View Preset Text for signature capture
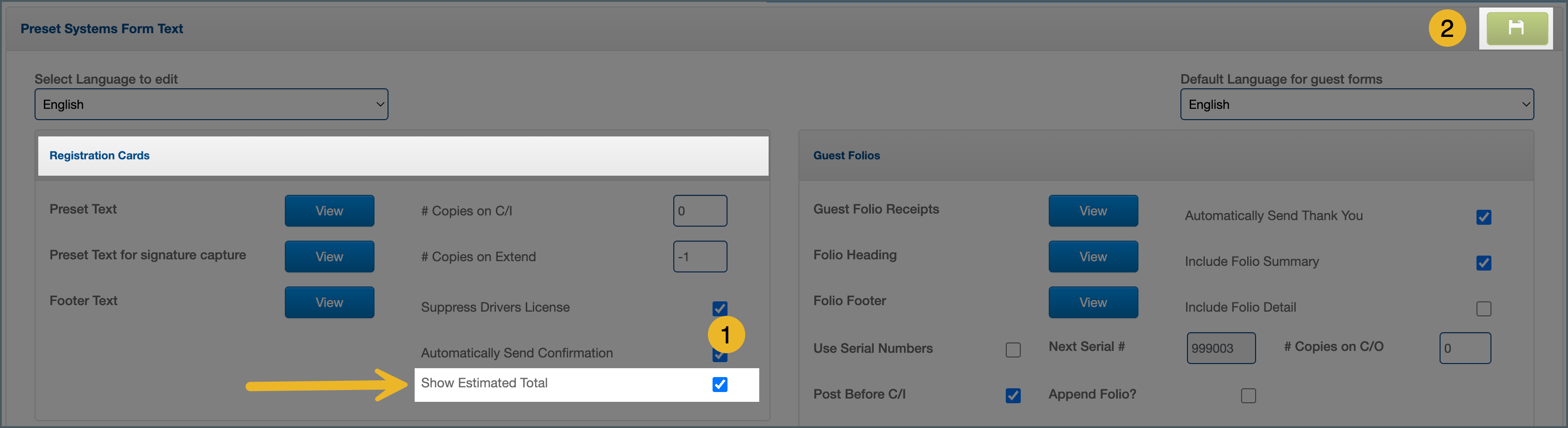1568x428 pixels. 329,257
